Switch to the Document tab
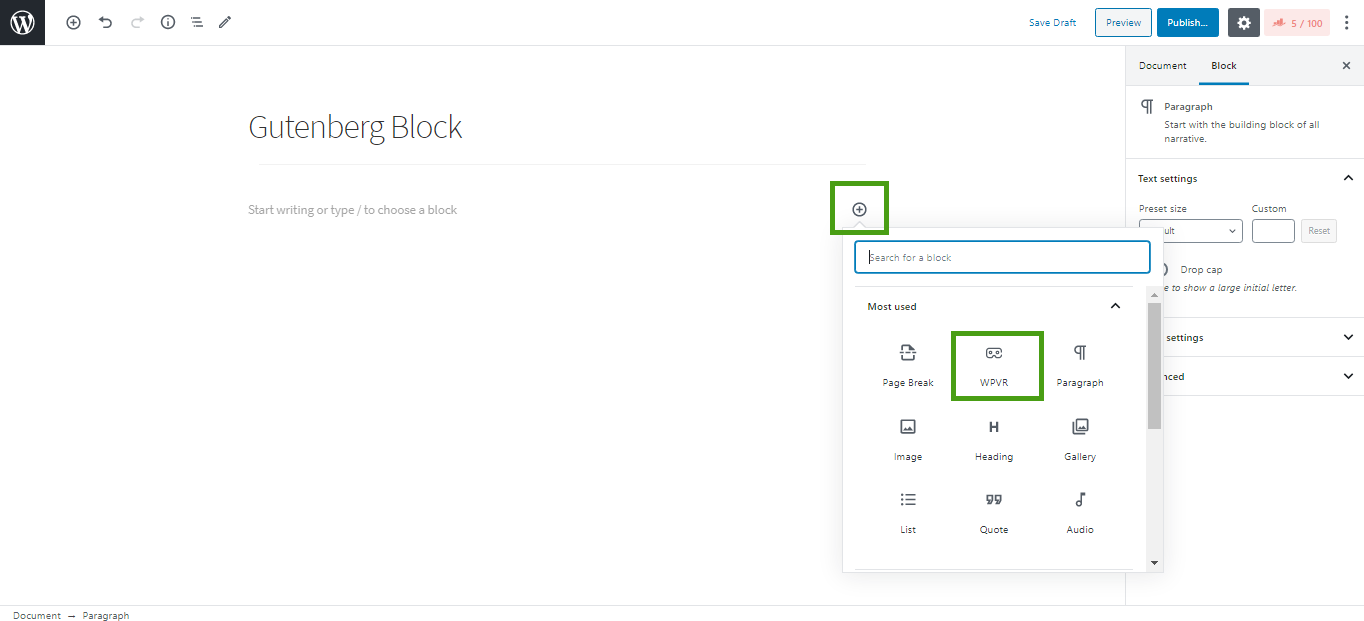The height and width of the screenshot is (621, 1364). [x=1162, y=66]
